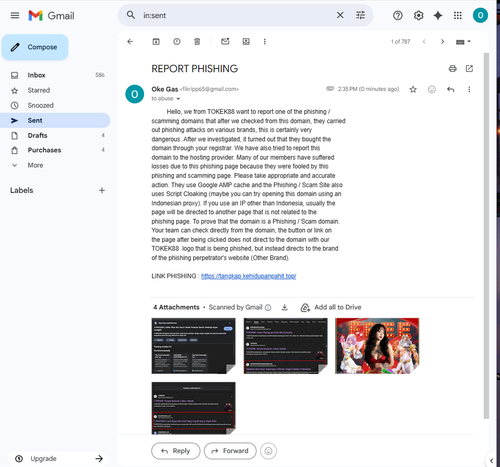
Task: Open the Drafts folder
Action: coord(55,135)
